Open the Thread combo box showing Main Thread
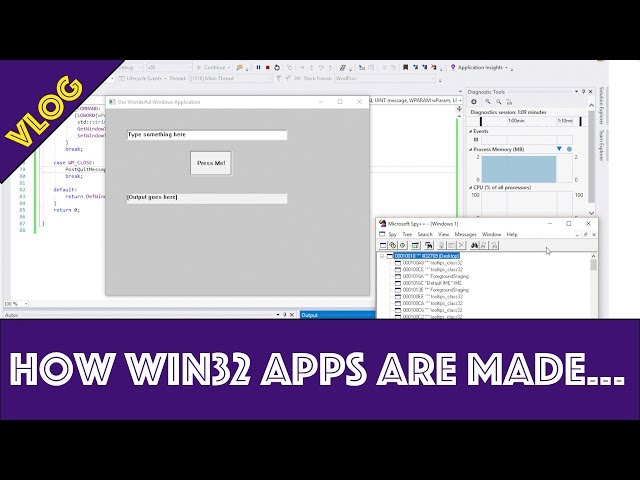The height and width of the screenshot is (480, 640). 231,78
